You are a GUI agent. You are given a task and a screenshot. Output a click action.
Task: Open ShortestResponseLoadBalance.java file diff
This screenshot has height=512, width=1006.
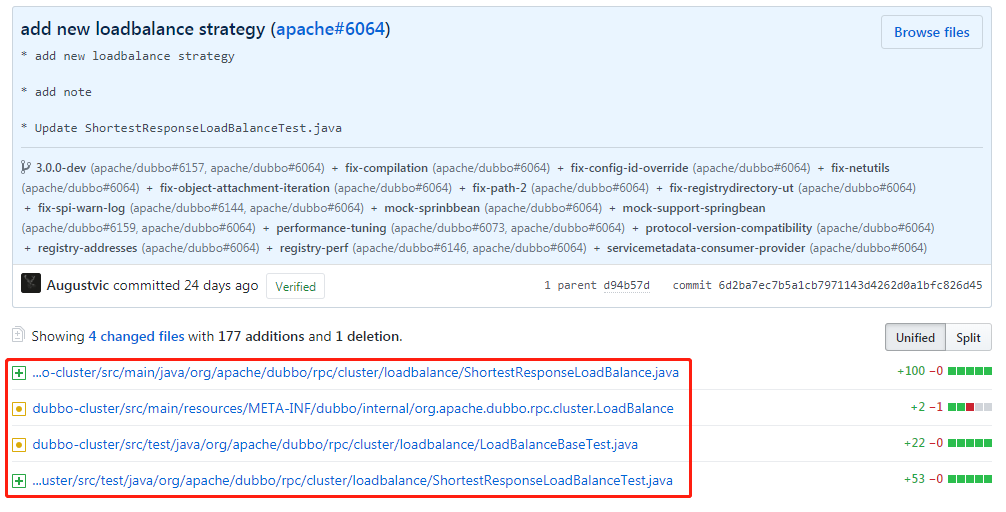[355, 372]
